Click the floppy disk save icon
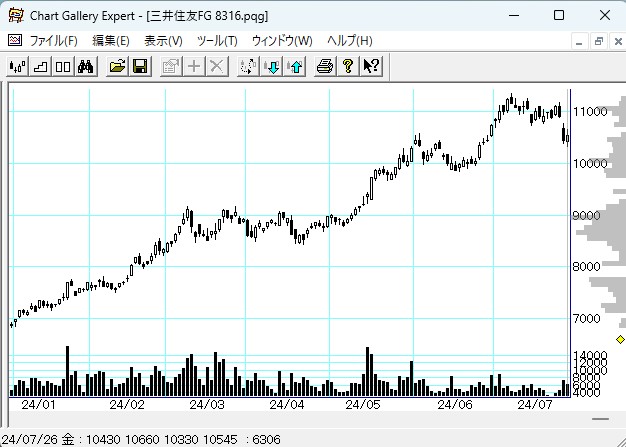This screenshot has height=447, width=626. (x=140, y=66)
